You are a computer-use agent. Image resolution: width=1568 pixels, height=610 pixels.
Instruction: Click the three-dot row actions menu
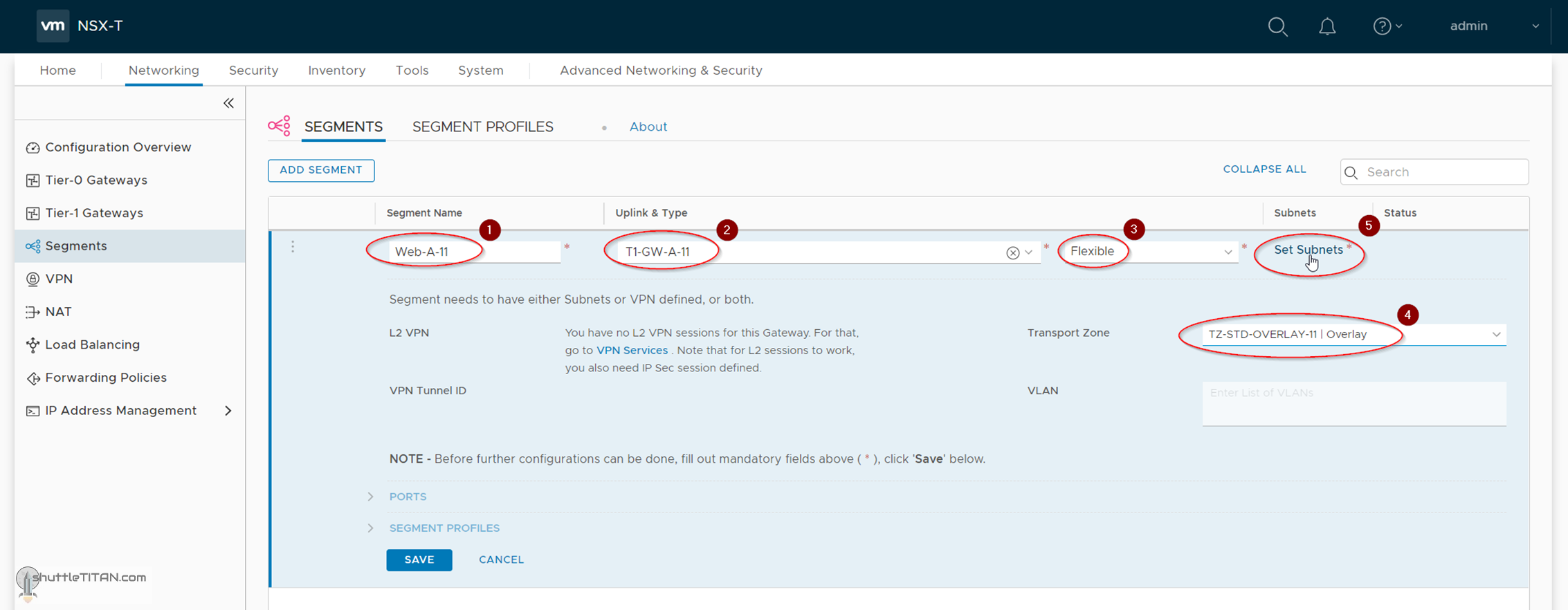click(293, 247)
